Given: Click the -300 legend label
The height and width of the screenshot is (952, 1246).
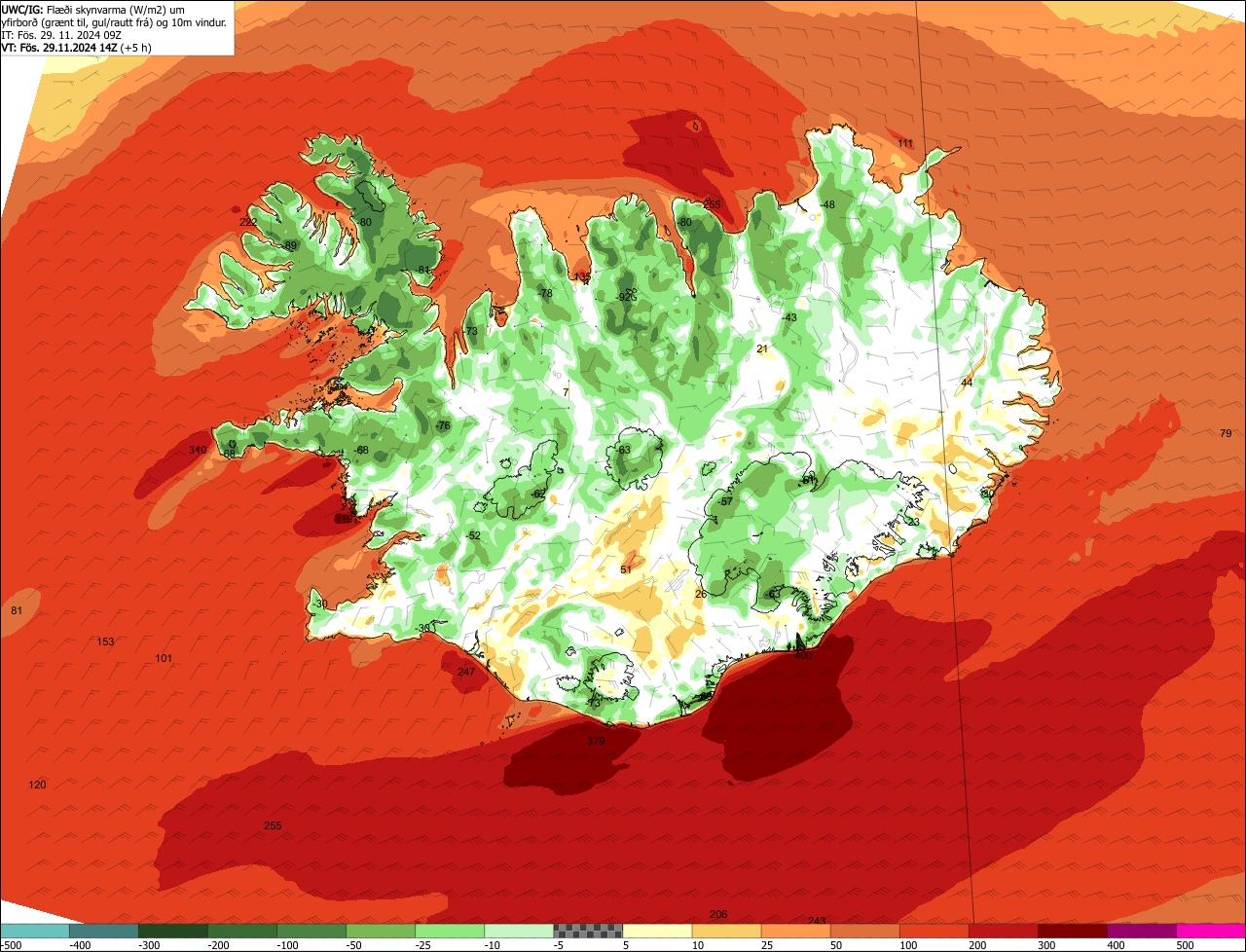Looking at the screenshot, I should pyautogui.click(x=151, y=944).
